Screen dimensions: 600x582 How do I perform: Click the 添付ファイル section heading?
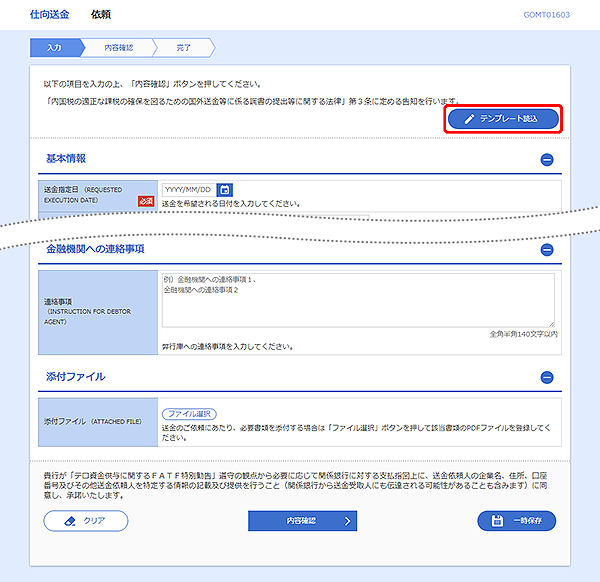point(76,377)
